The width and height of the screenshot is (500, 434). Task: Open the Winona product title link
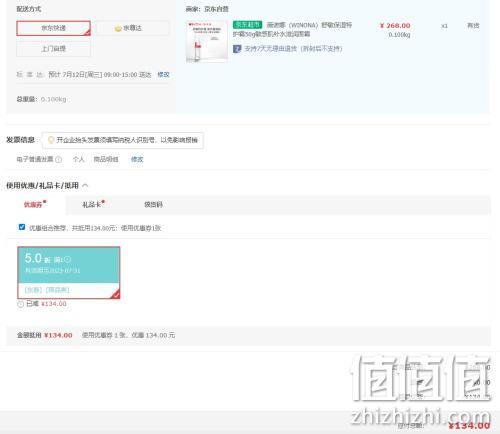tap(292, 29)
